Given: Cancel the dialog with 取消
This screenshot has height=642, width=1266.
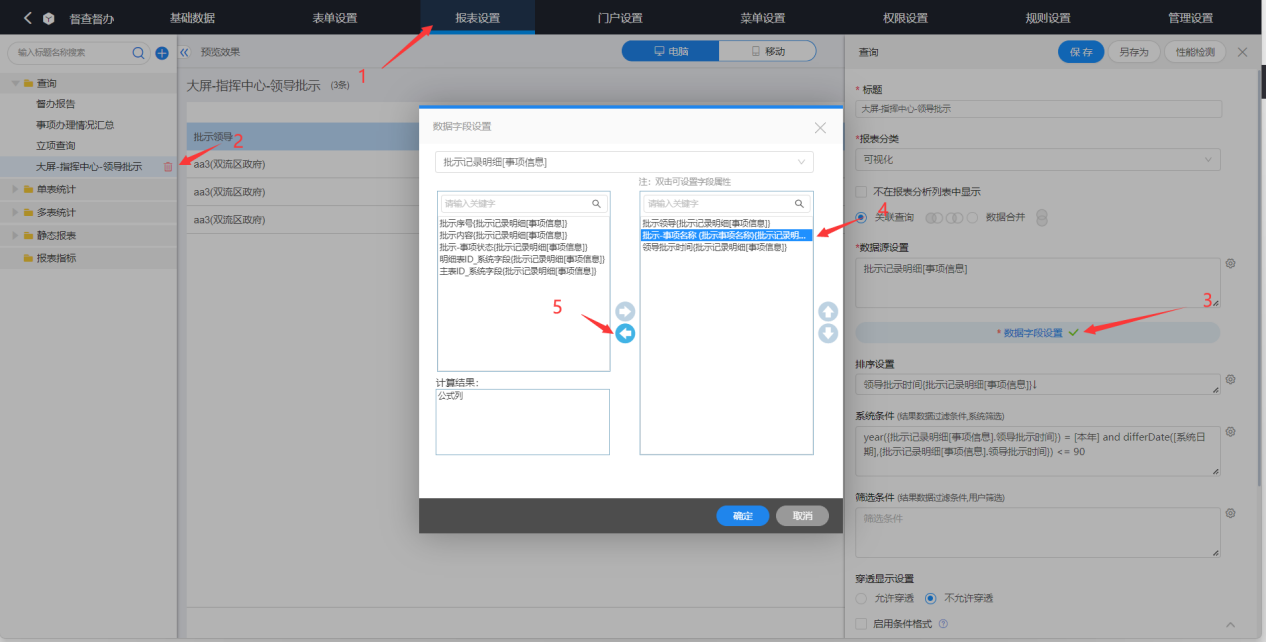Looking at the screenshot, I should (x=802, y=516).
